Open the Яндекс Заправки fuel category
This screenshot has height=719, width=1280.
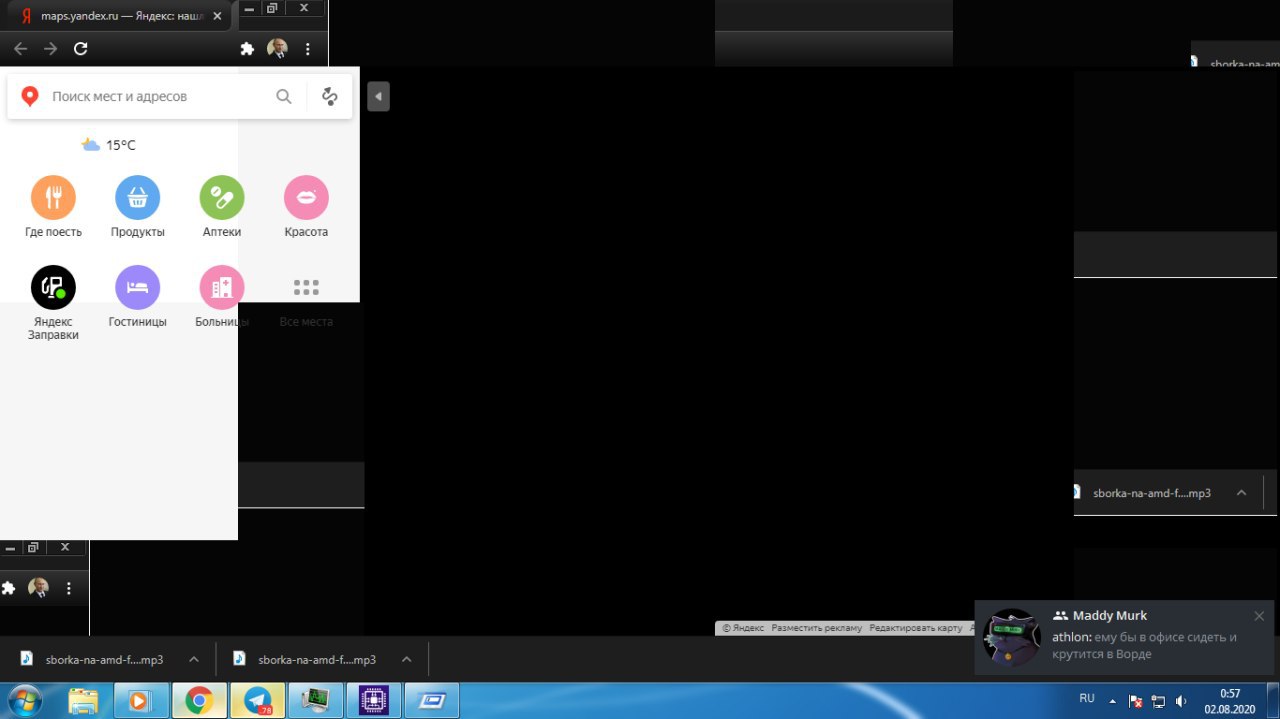tap(54, 302)
